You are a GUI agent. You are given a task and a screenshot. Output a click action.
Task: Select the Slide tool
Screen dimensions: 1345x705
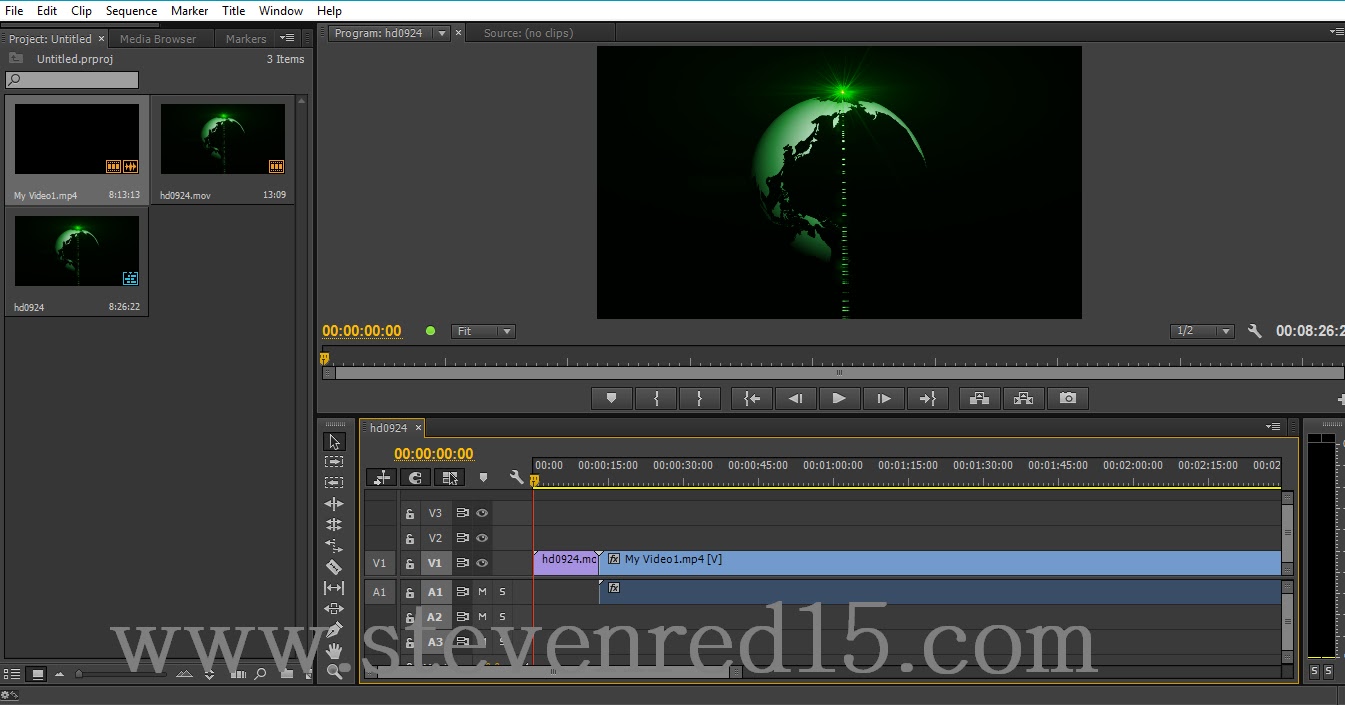point(334,609)
